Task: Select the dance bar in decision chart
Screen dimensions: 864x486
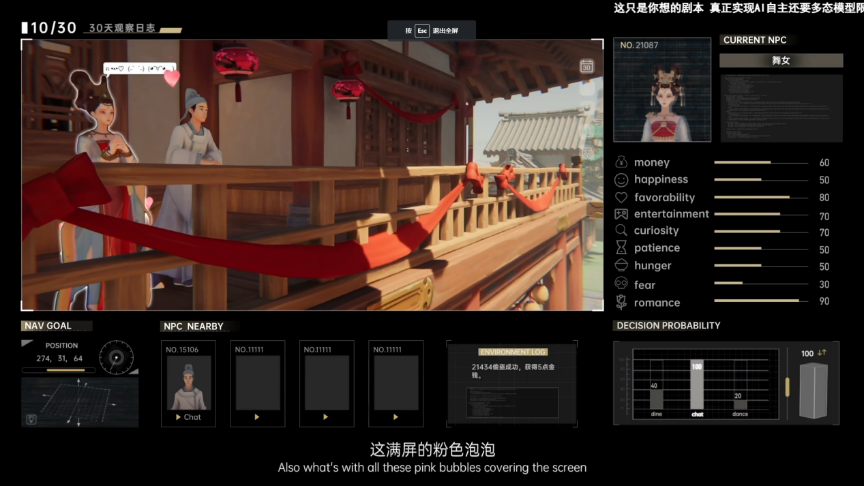Action: (739, 404)
